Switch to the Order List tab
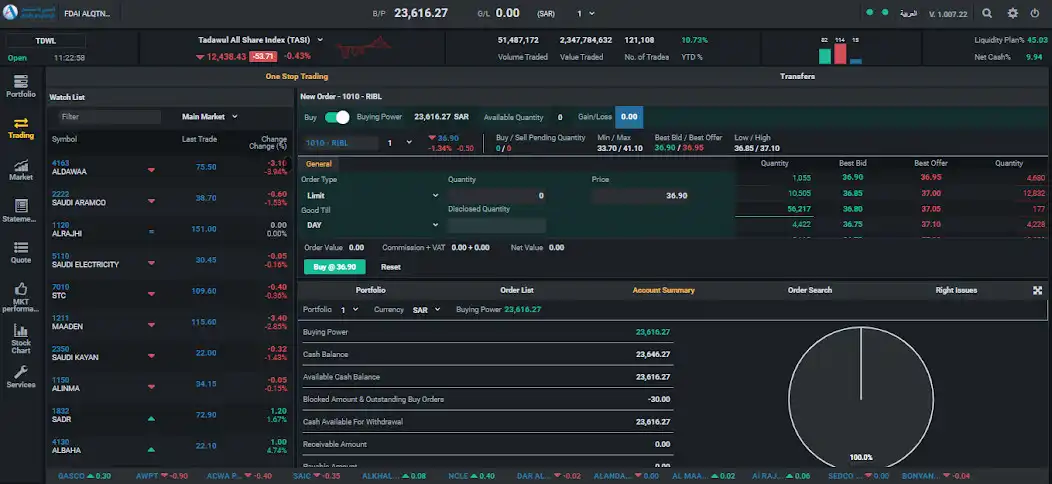This screenshot has height=484, width=1052. [x=517, y=290]
